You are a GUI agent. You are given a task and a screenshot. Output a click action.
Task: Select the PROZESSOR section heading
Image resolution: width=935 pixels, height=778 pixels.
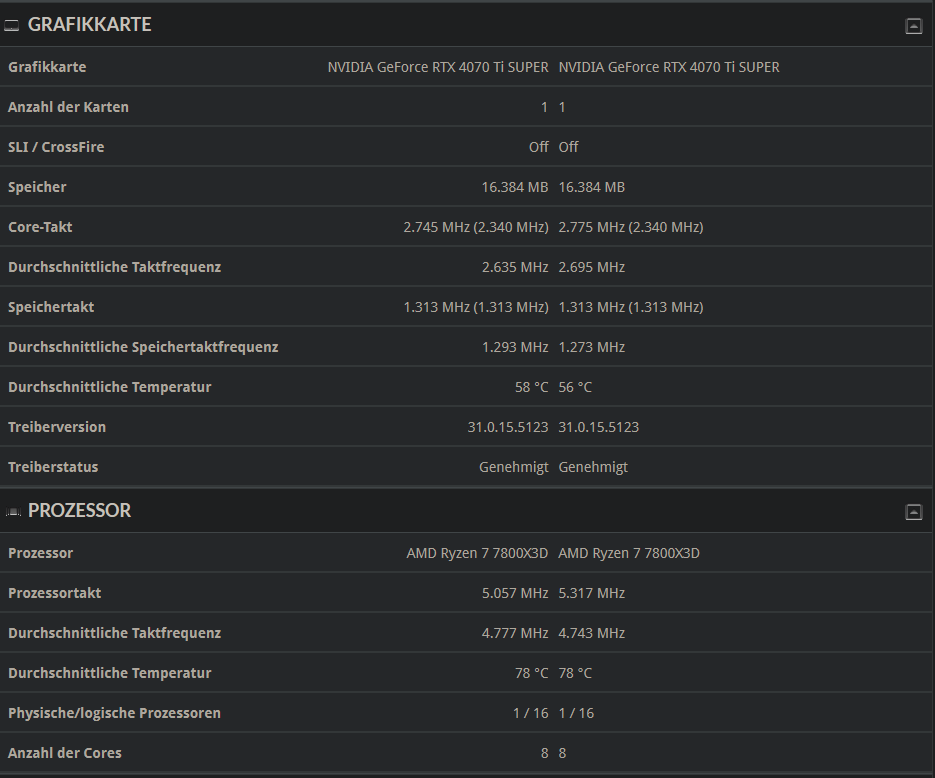pyautogui.click(x=79, y=510)
